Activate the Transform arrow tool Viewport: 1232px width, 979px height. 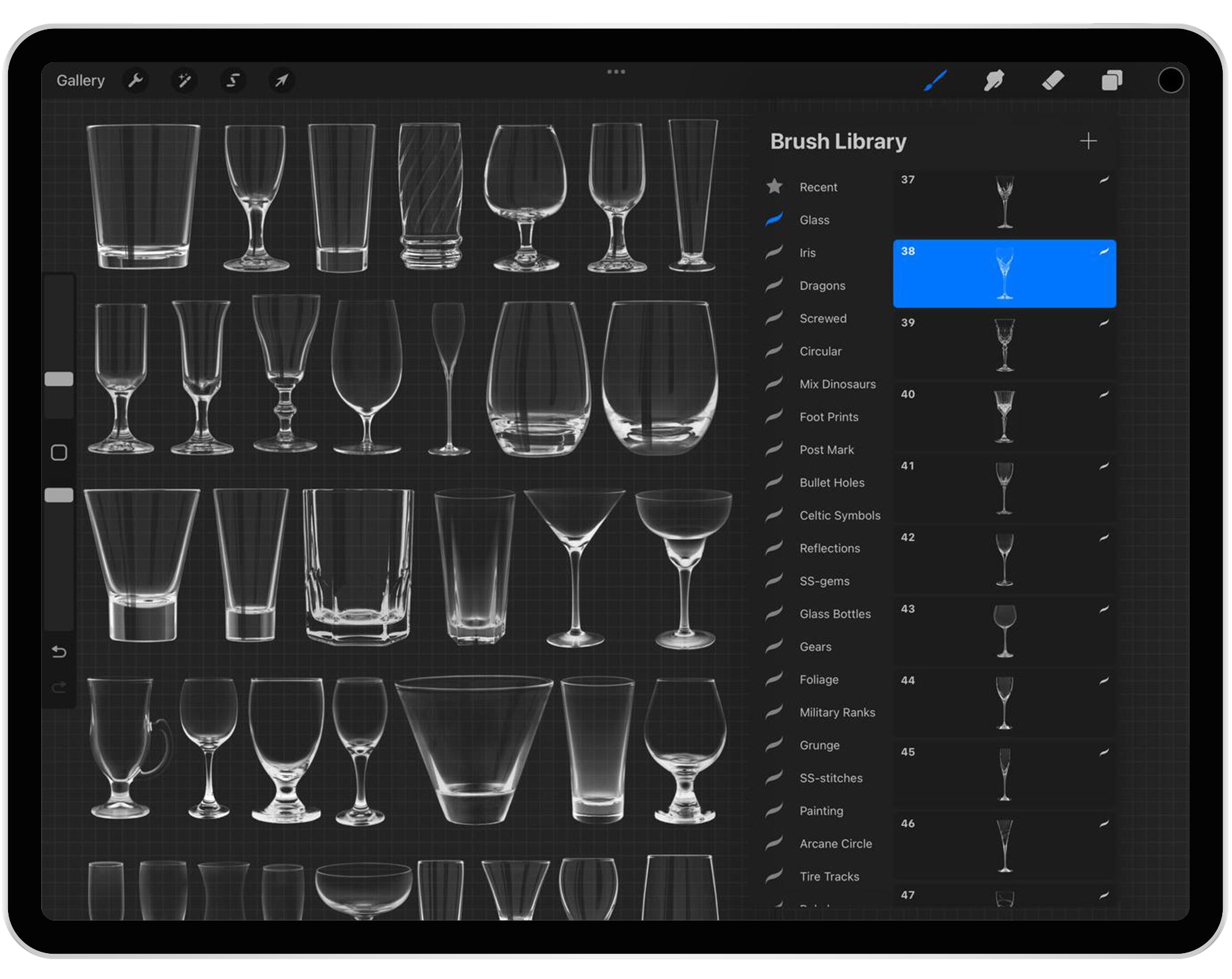pos(281,81)
